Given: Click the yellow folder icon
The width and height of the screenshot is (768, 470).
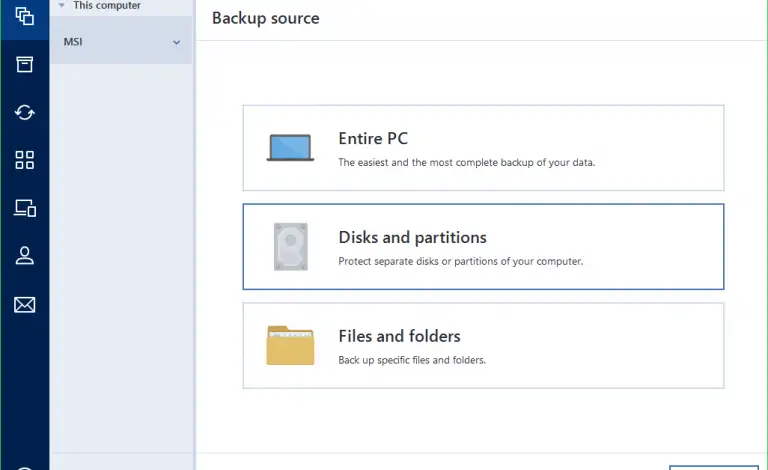Looking at the screenshot, I should tap(290, 345).
